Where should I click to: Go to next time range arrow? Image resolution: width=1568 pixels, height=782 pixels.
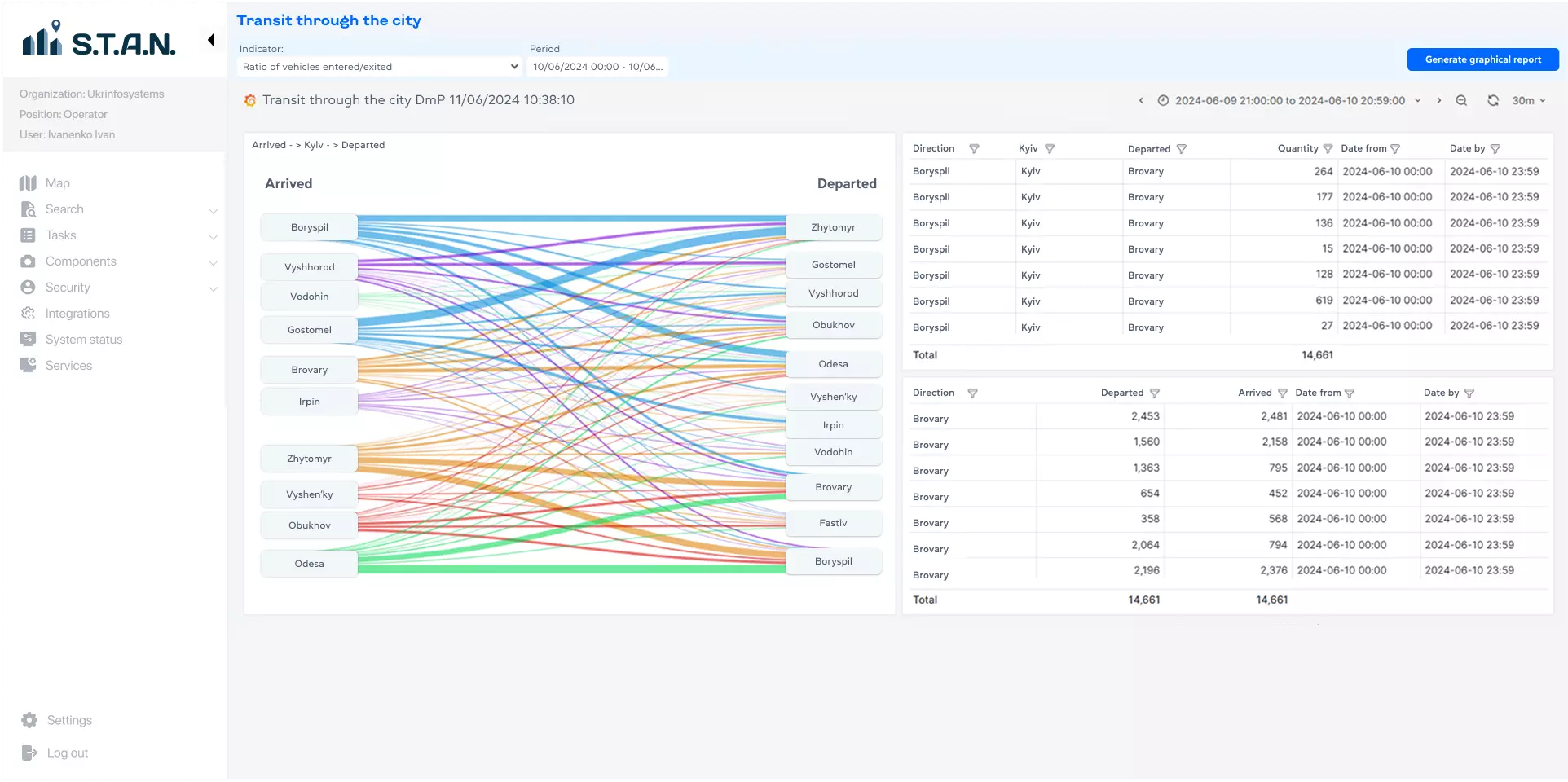1438,100
